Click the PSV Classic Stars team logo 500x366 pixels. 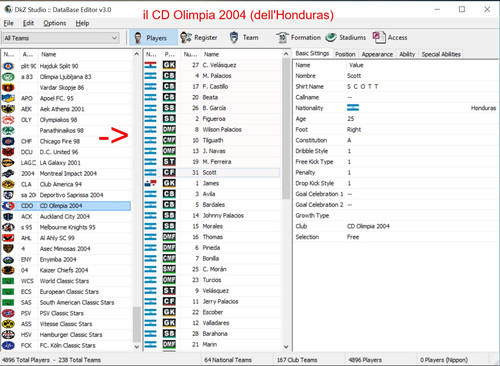tap(8, 313)
